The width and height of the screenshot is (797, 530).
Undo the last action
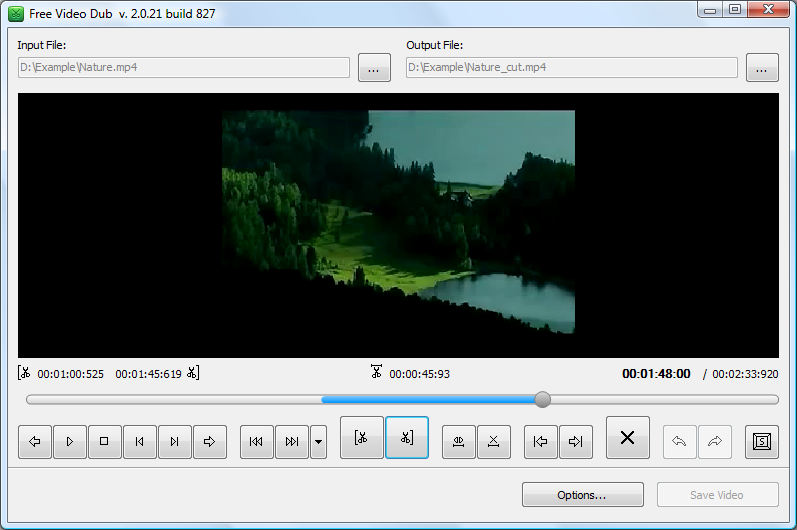coord(680,442)
